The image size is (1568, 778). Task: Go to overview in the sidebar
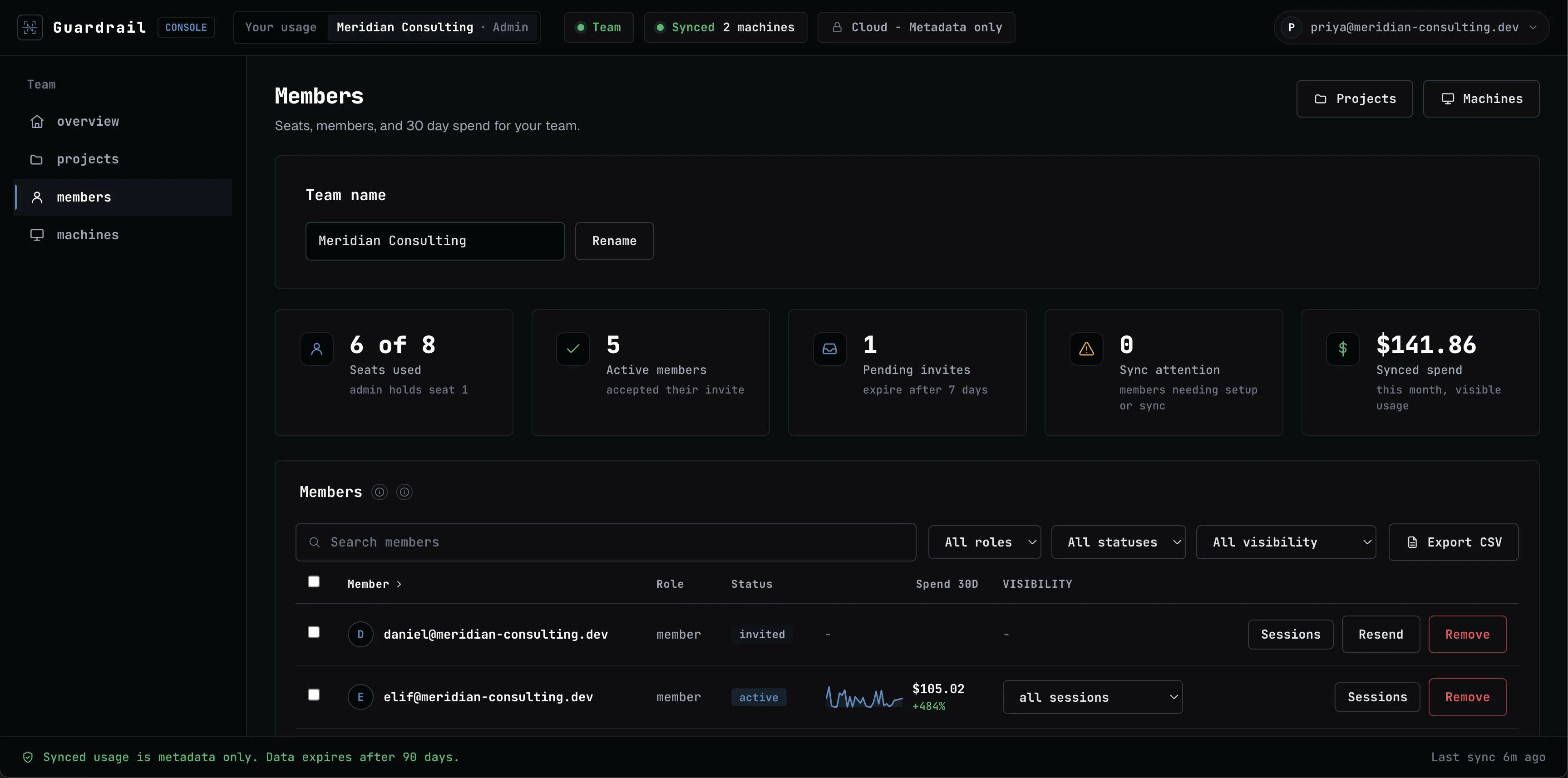click(x=123, y=122)
